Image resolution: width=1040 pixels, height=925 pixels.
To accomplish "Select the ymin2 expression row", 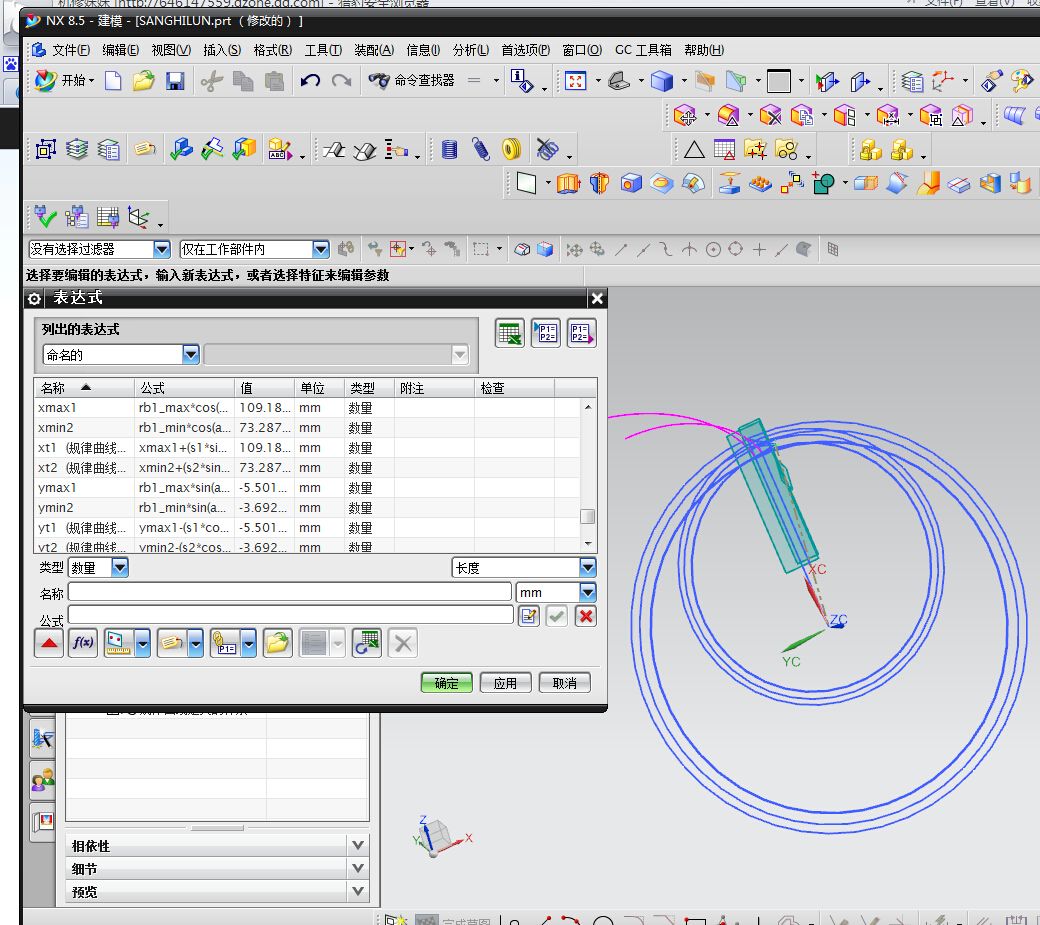I will click(x=308, y=507).
